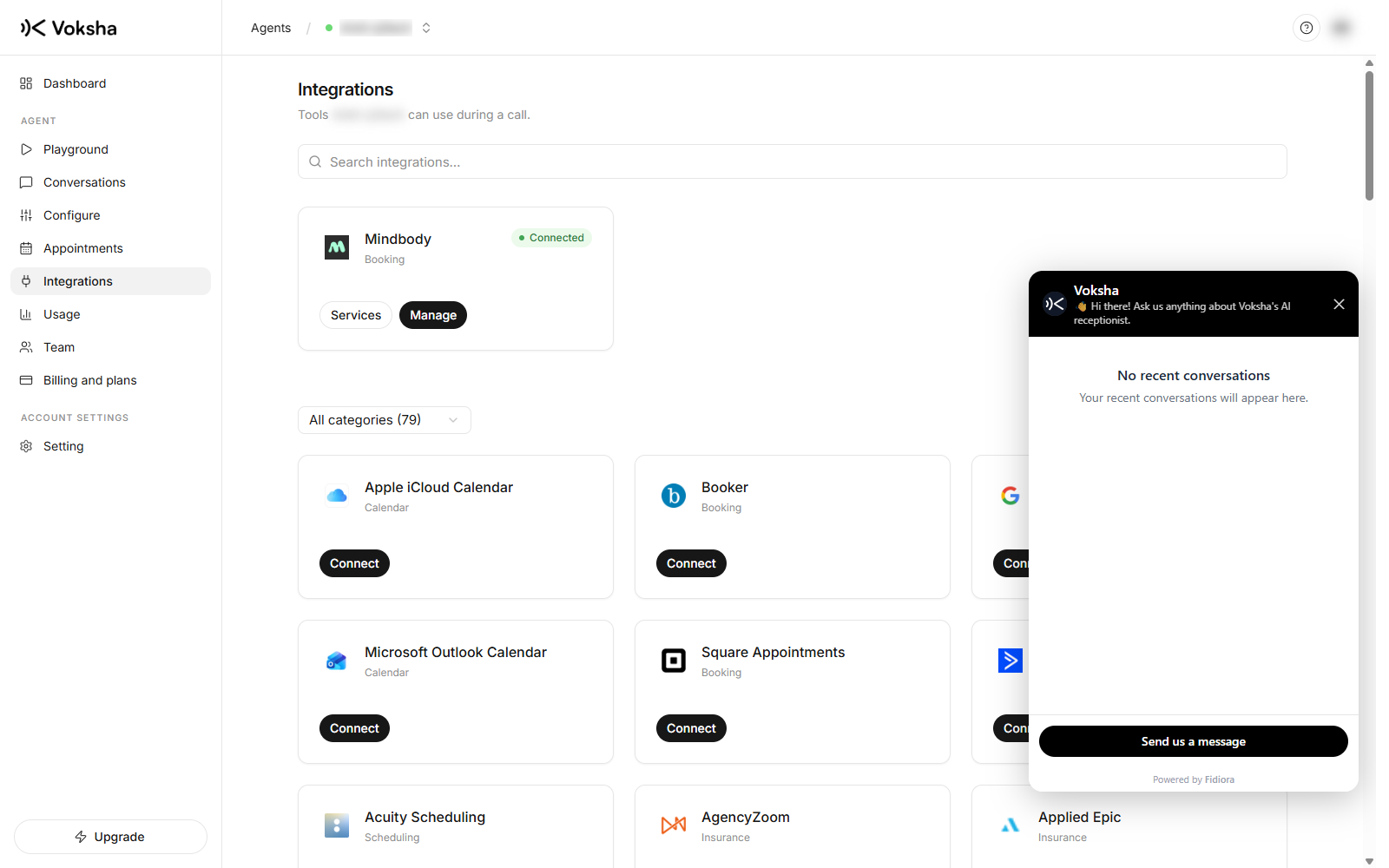This screenshot has width=1389, height=868.
Task: Expand the All categories (79) dropdown
Action: (385, 420)
